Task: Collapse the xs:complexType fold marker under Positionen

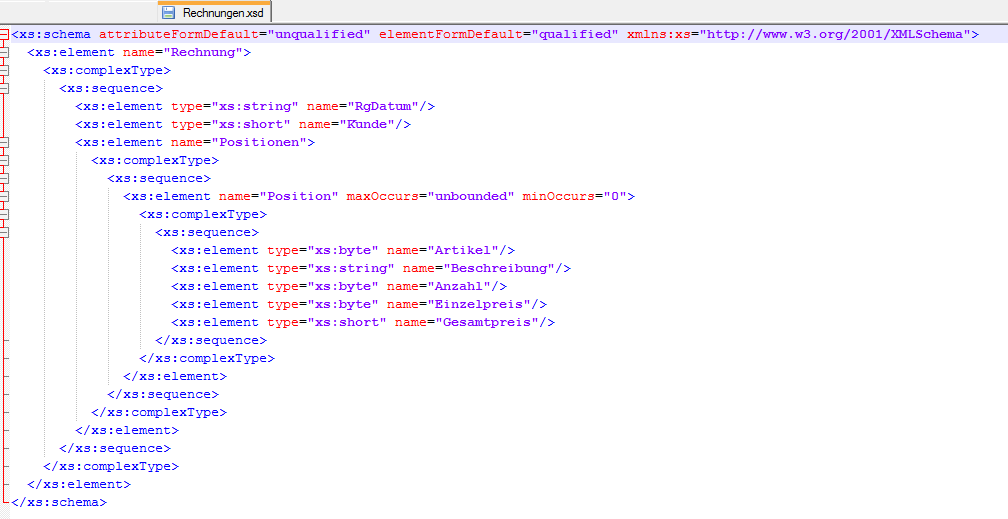Action: tap(4, 160)
